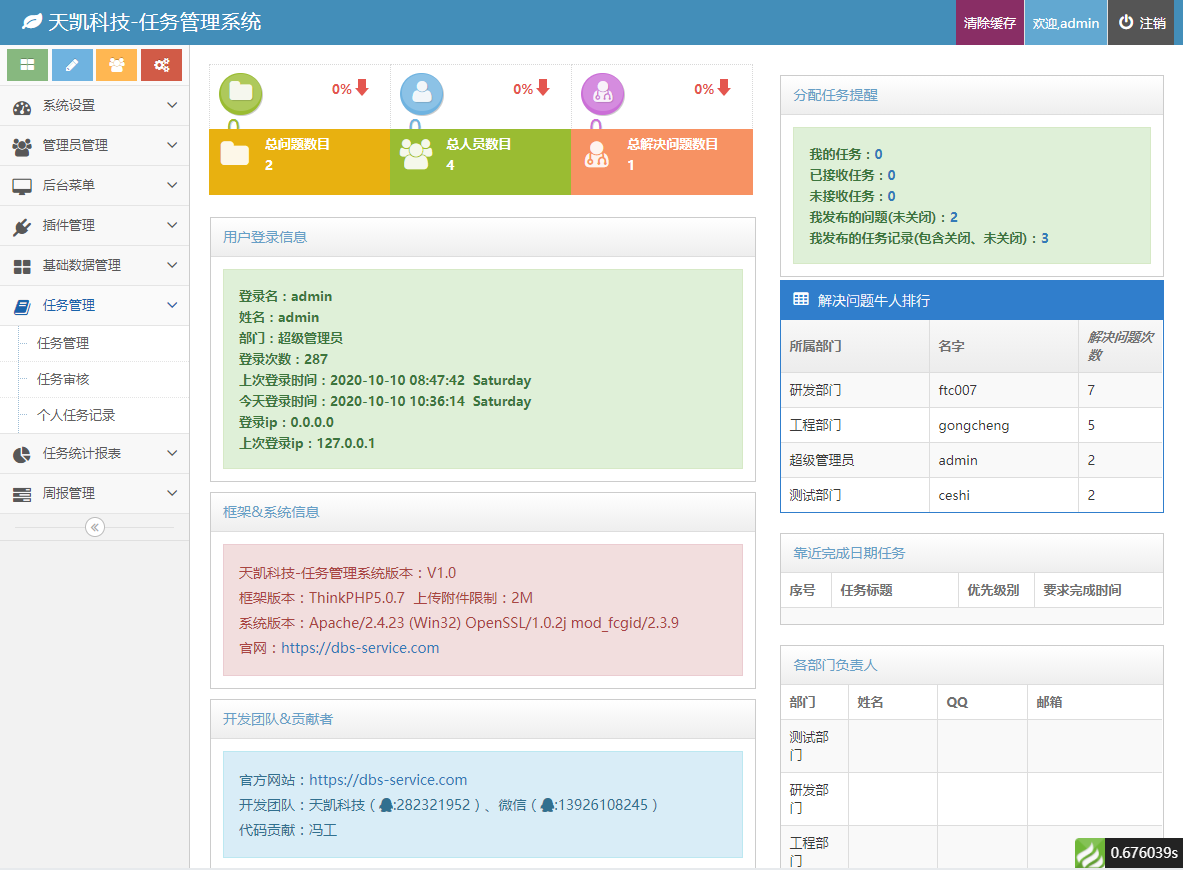
Task: Select the 后台菜单 sidebar menu label
Action: tap(69, 185)
